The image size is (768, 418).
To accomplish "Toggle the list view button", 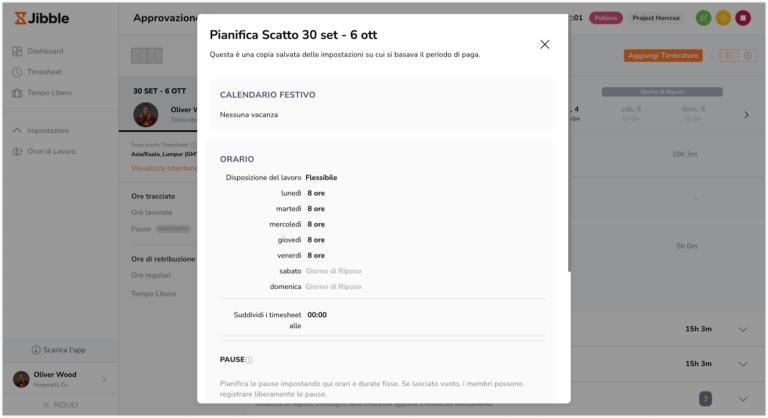I will tap(729, 56).
